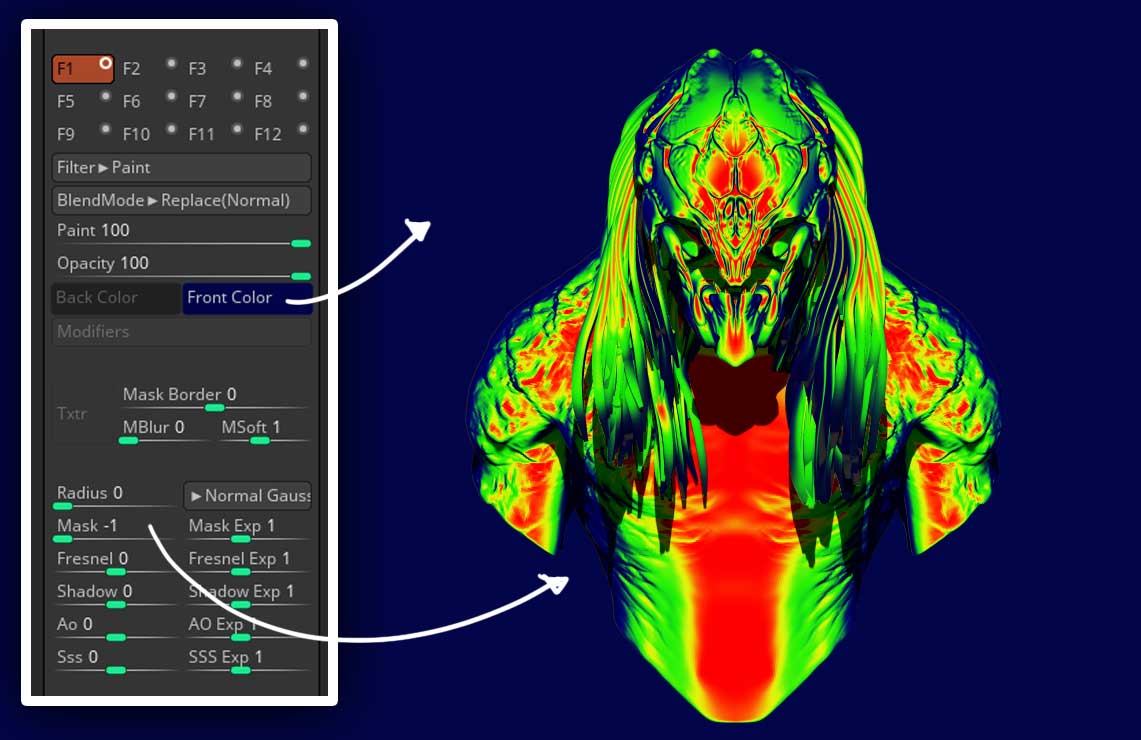
Task: Adjust the SSS Exp slider
Action: 247,661
